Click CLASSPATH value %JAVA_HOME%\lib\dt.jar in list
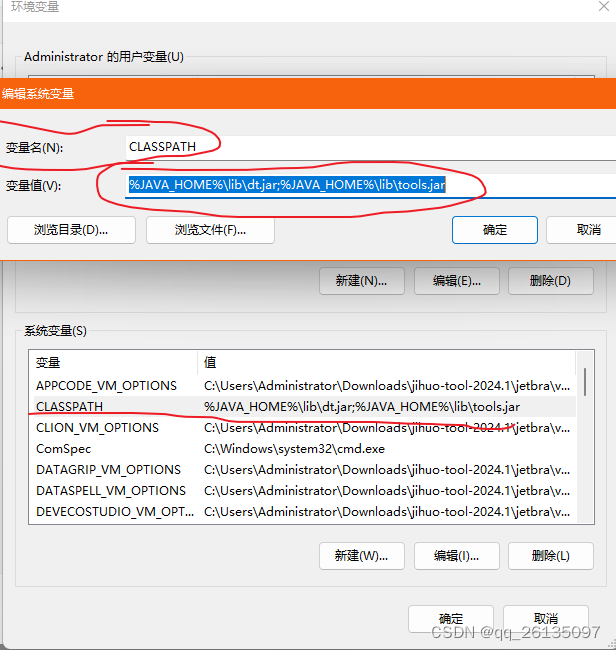The width and height of the screenshot is (616, 650). [361, 407]
